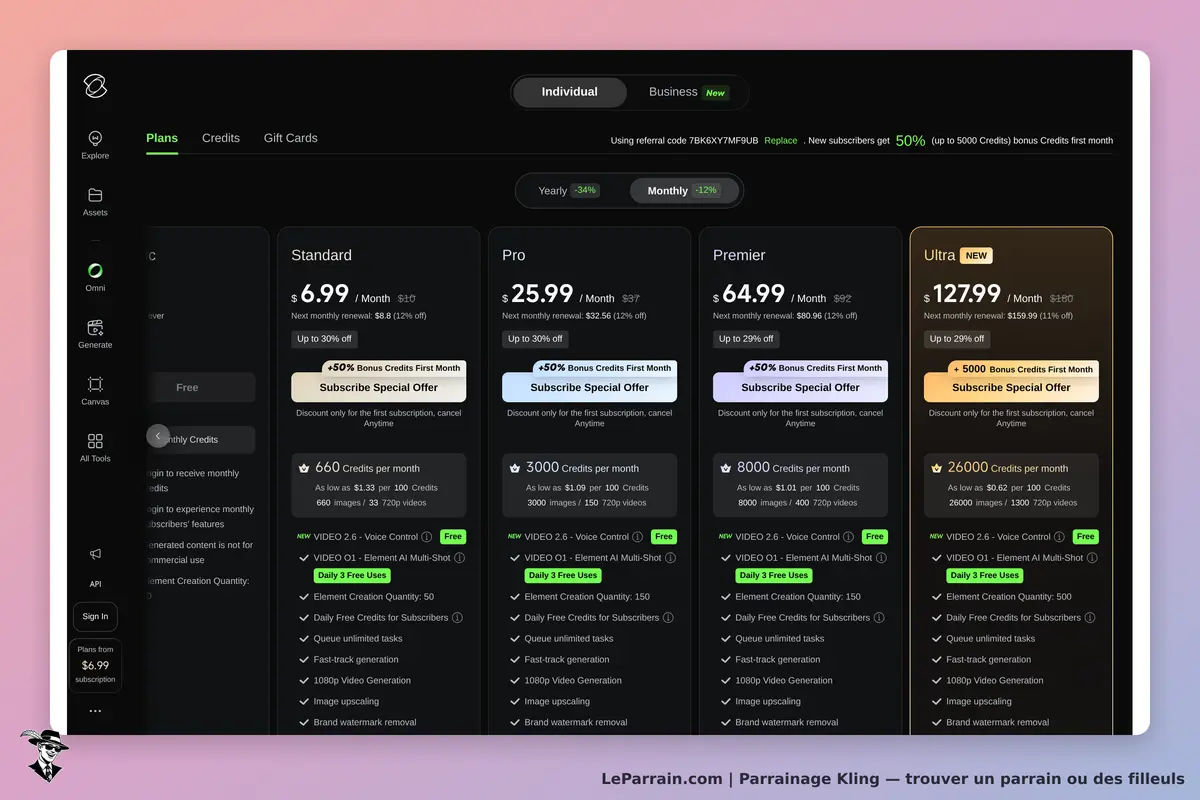The image size is (1200, 800).
Task: Click the megaphone announcements icon
Action: pyautogui.click(x=95, y=554)
